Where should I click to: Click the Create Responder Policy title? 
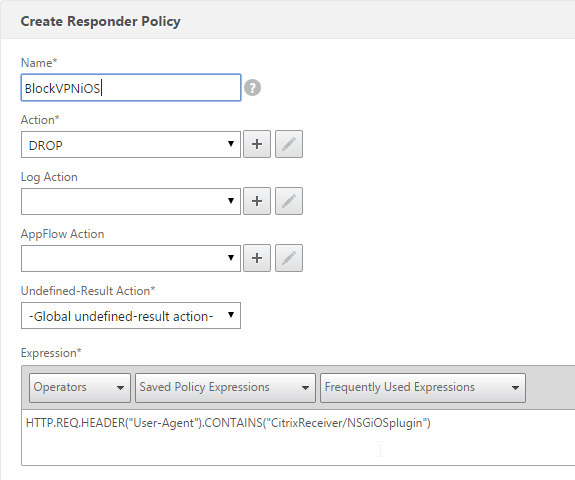click(100, 21)
